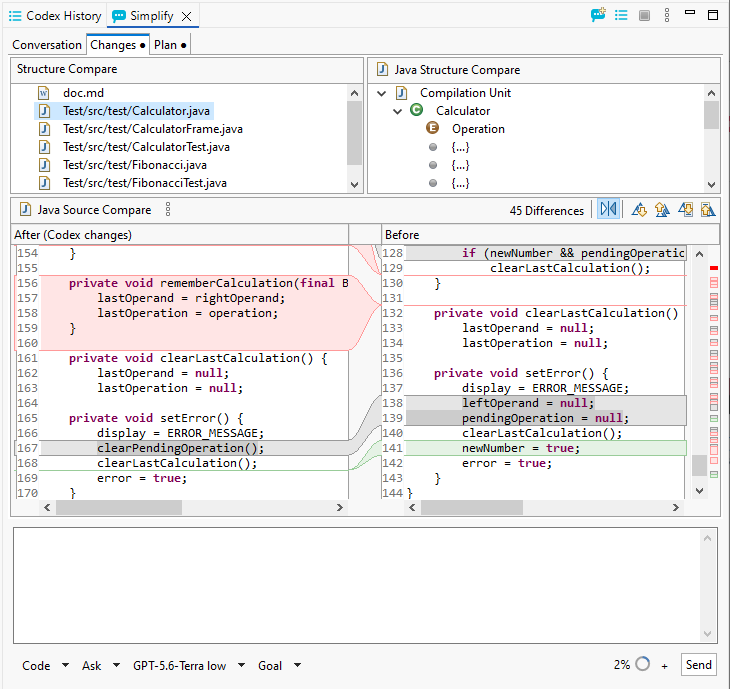
Task: Click the green Calculator class icon
Action: (416, 110)
